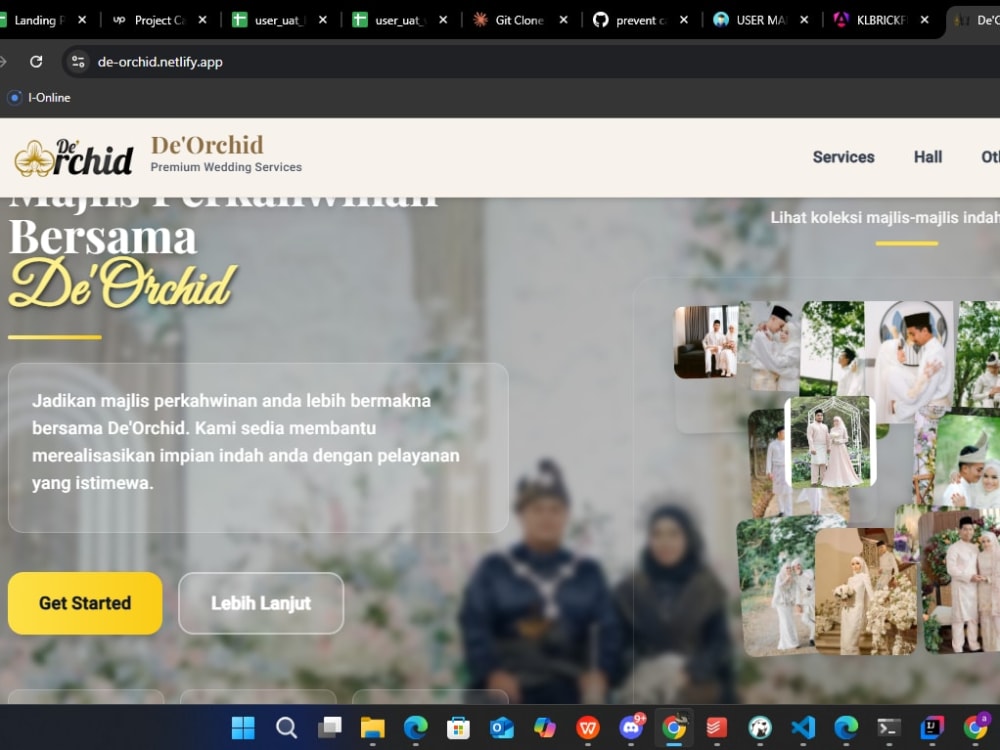1000x750 pixels.
Task: Close the GitHub prevent tab
Action: tap(684, 20)
